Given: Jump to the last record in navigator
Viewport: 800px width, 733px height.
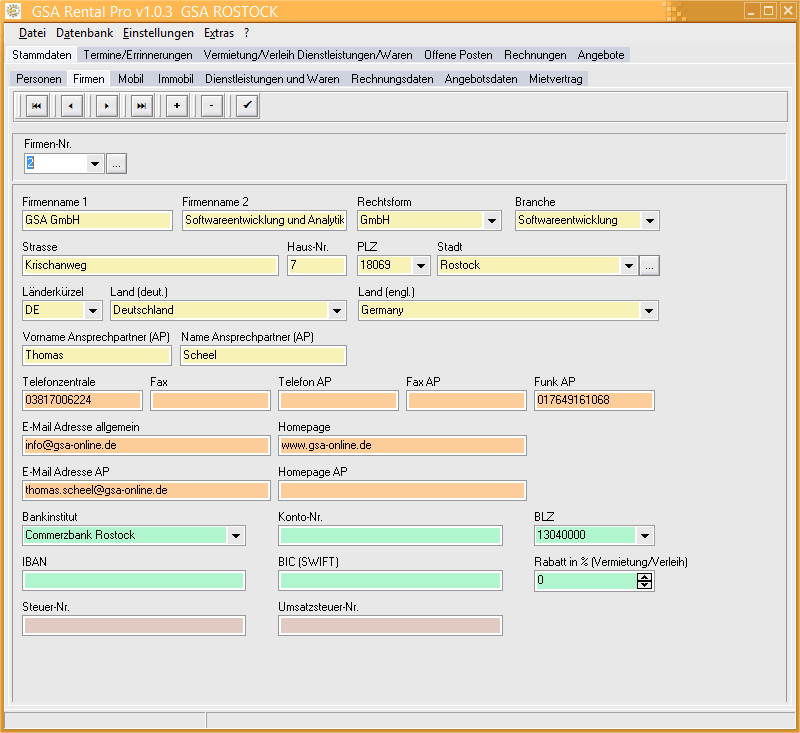Looking at the screenshot, I should click(142, 106).
